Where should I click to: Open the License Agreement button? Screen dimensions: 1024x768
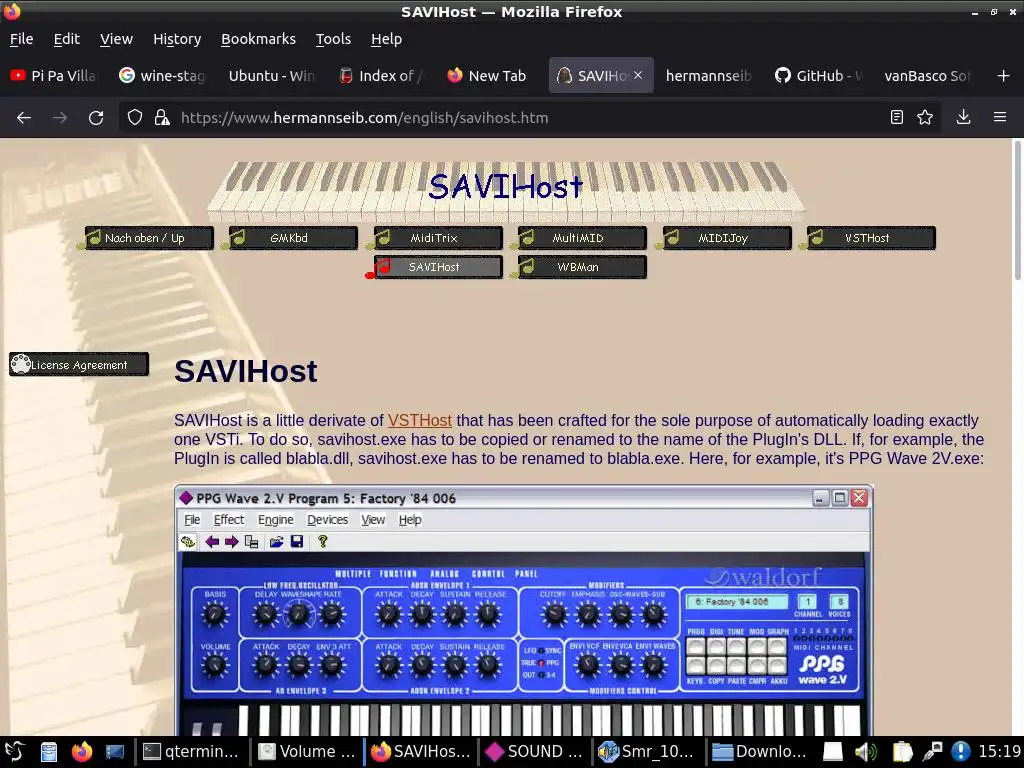point(79,364)
